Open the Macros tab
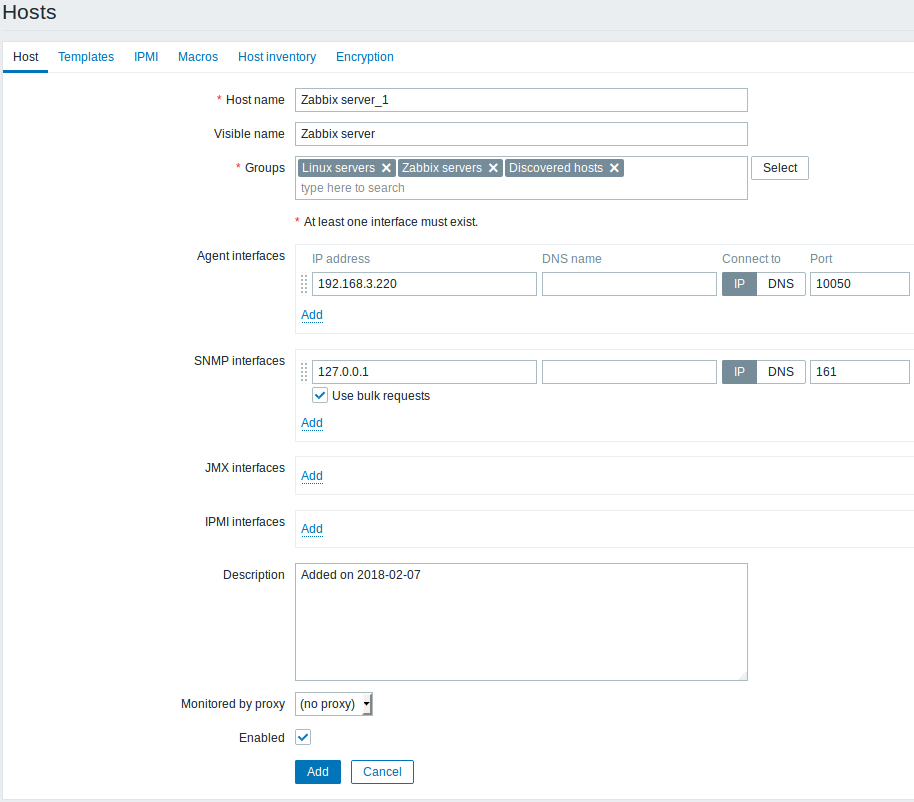Viewport: 914px width, 802px height. tap(198, 57)
